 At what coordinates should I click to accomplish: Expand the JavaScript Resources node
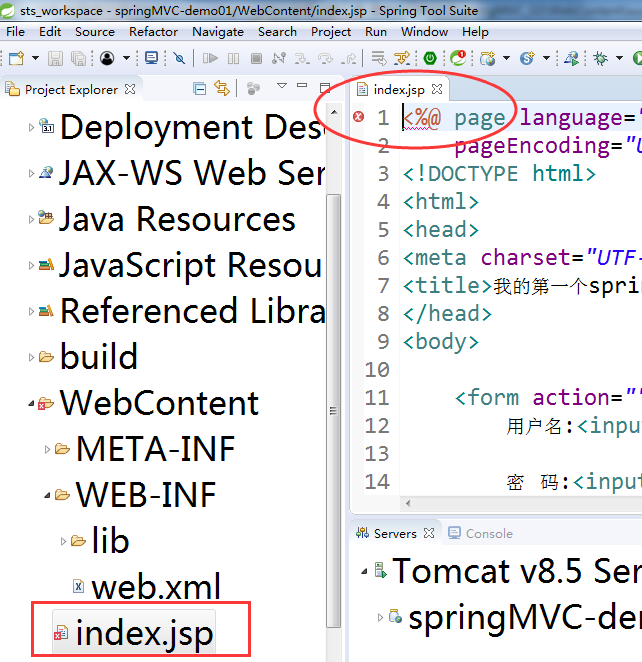coord(31,265)
